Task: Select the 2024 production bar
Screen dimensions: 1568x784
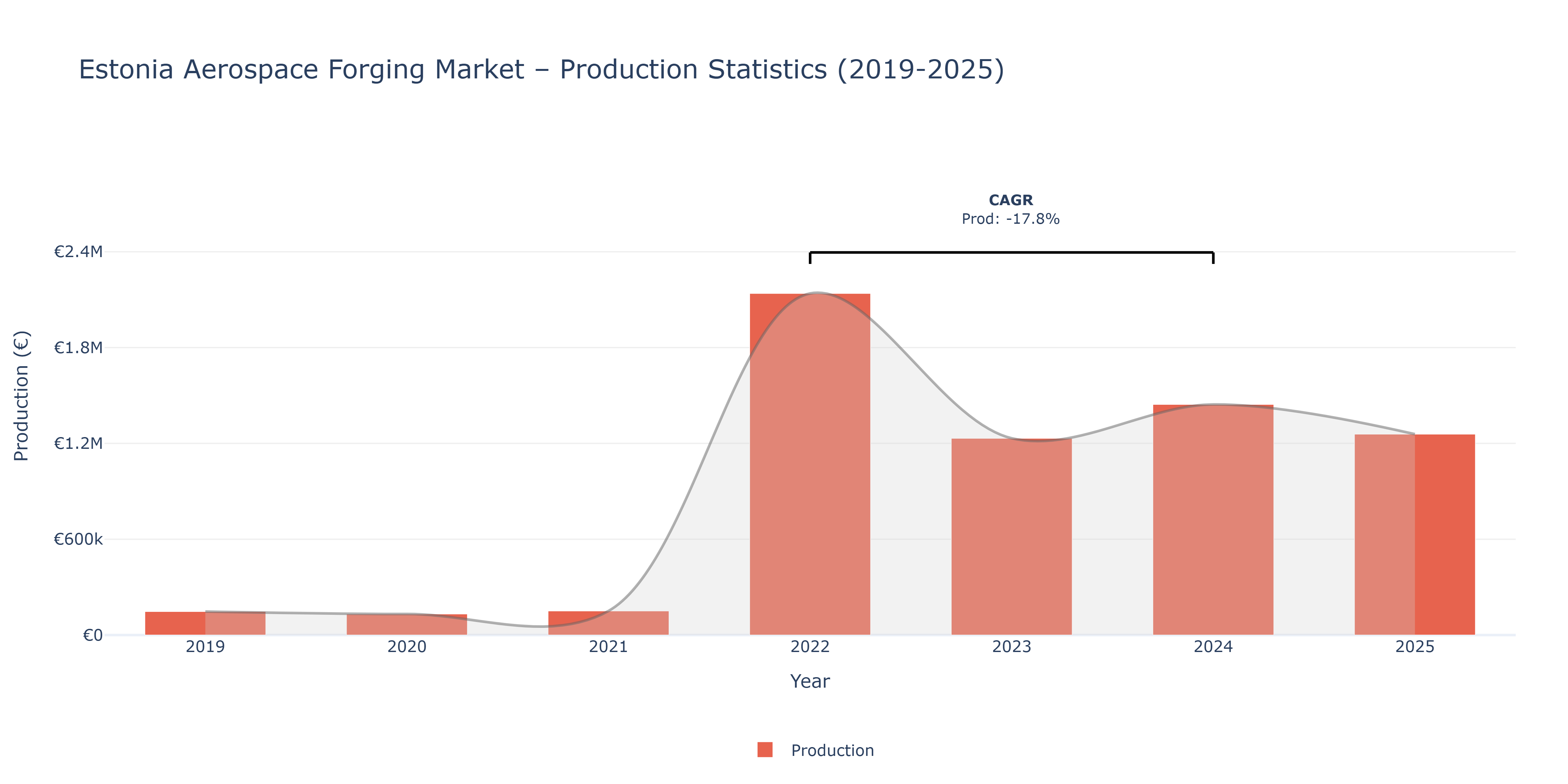Action: point(1213,520)
